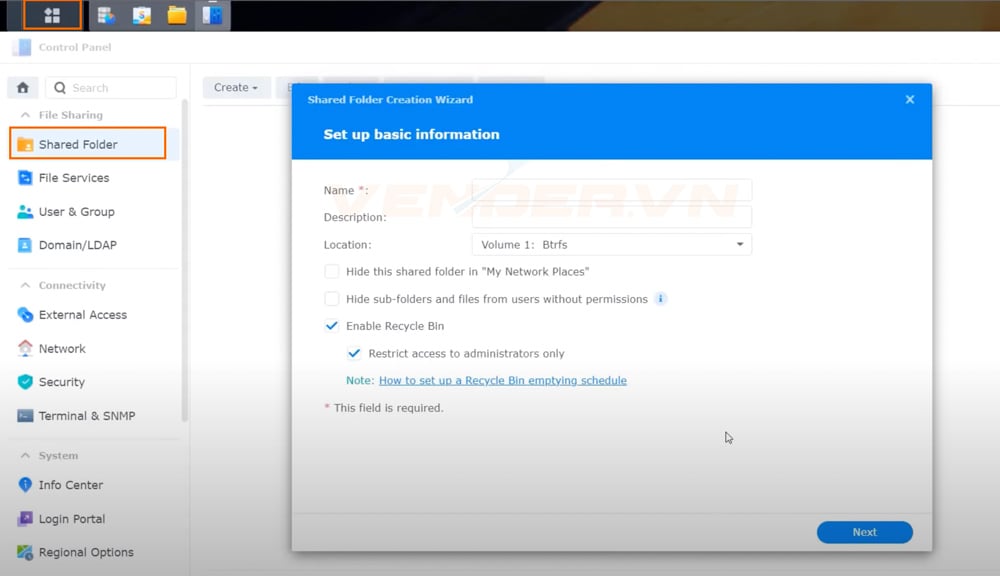
Task: Open the Recycle Bin emptying schedule link
Action: coord(502,380)
